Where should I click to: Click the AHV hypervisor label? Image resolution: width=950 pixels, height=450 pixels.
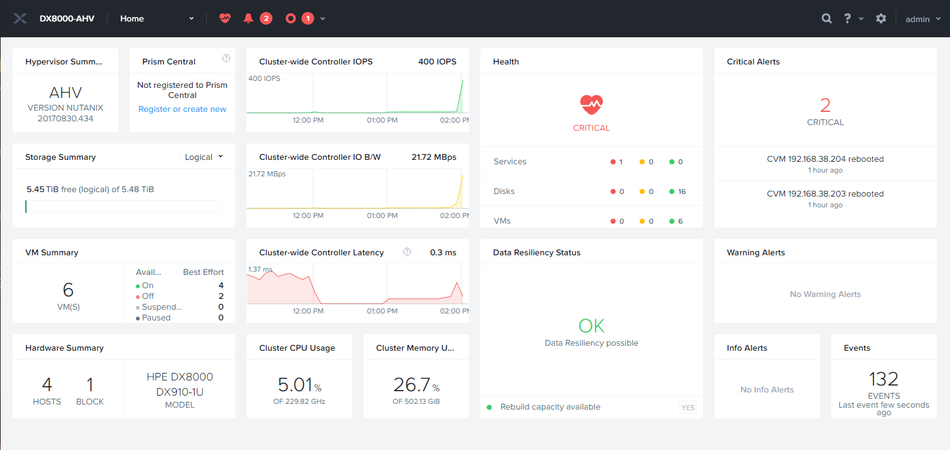[x=65, y=93]
